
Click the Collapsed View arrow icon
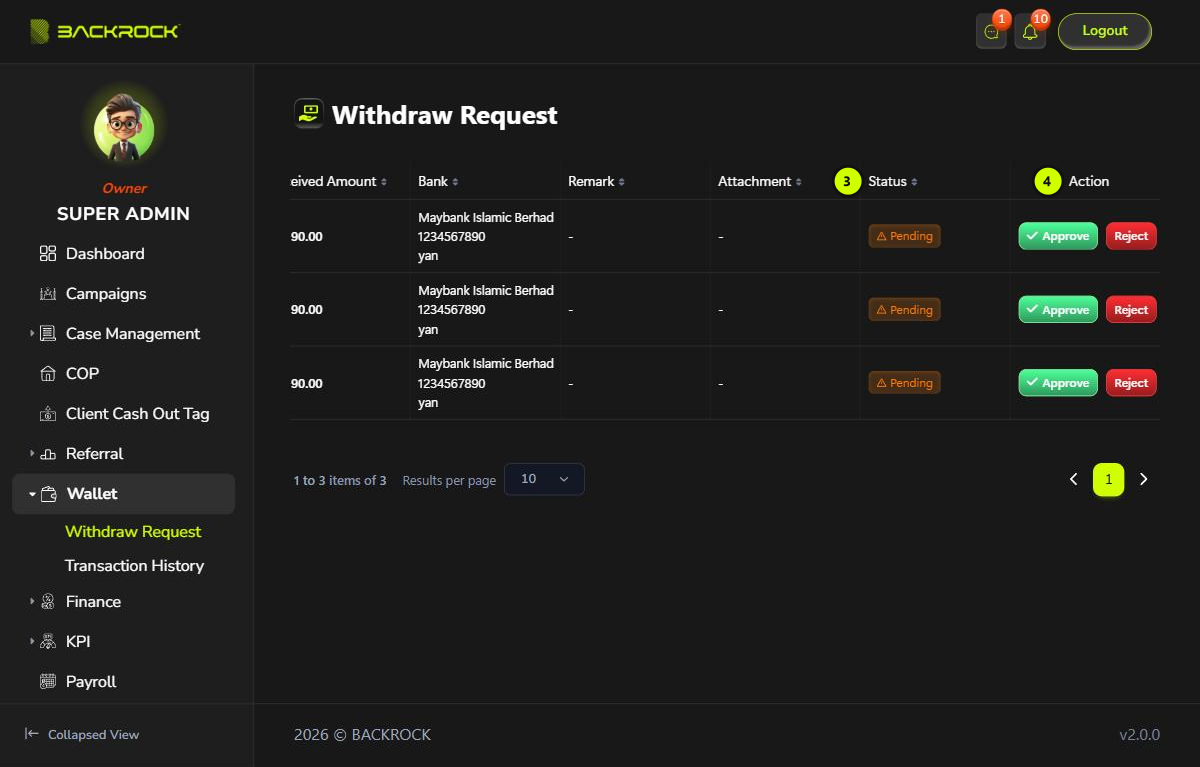click(32, 734)
